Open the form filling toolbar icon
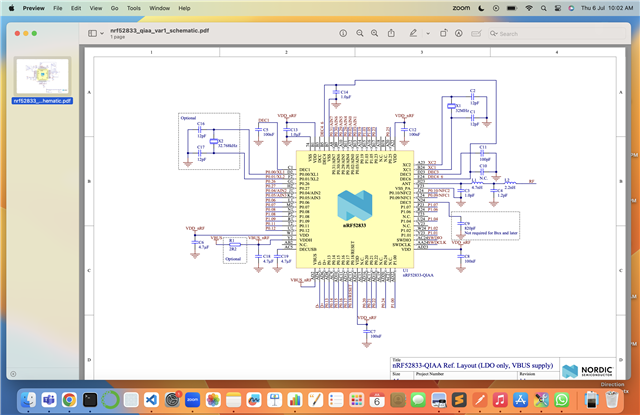640x415 pixels. 476,33
